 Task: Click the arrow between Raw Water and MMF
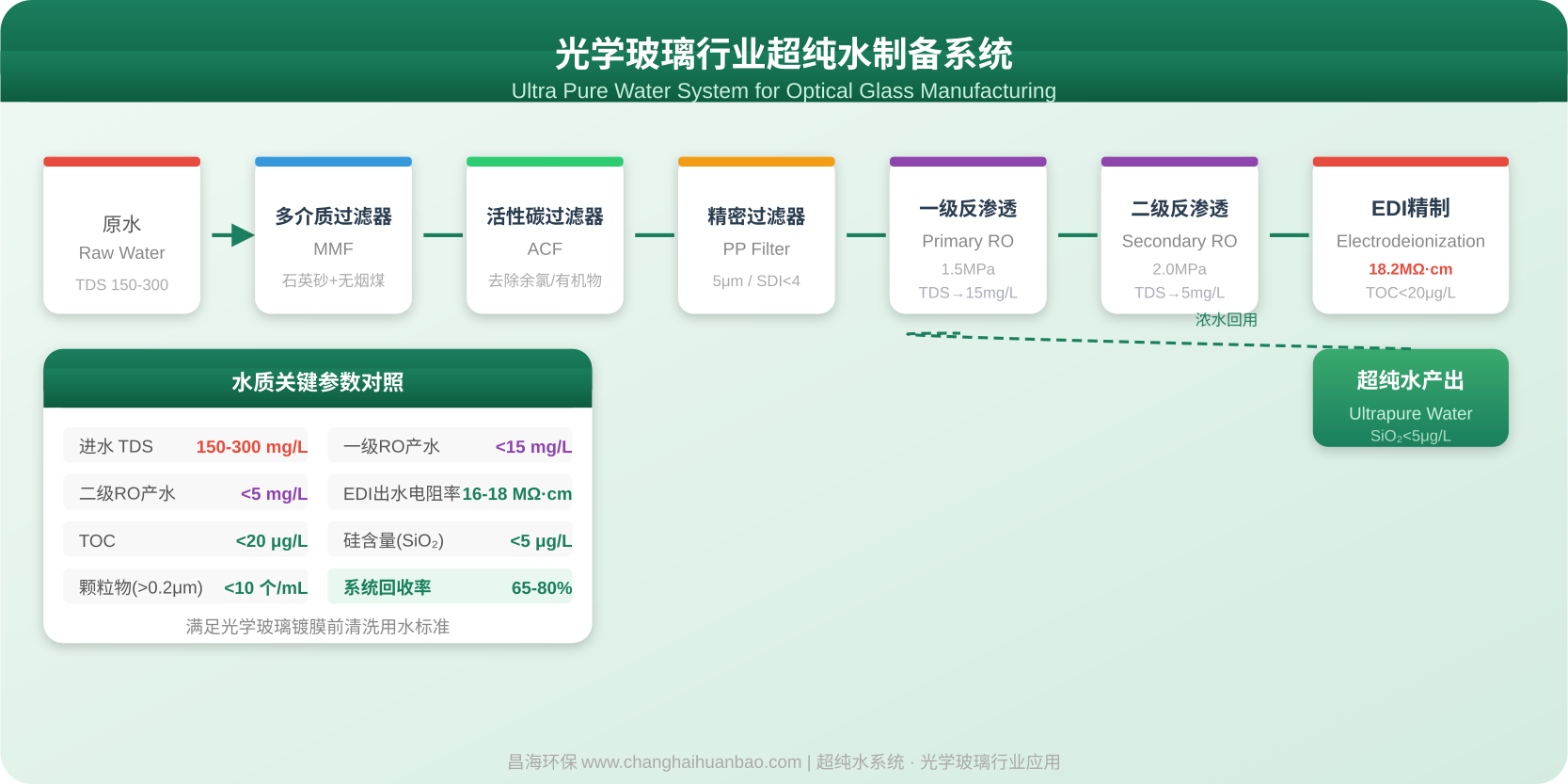click(233, 235)
